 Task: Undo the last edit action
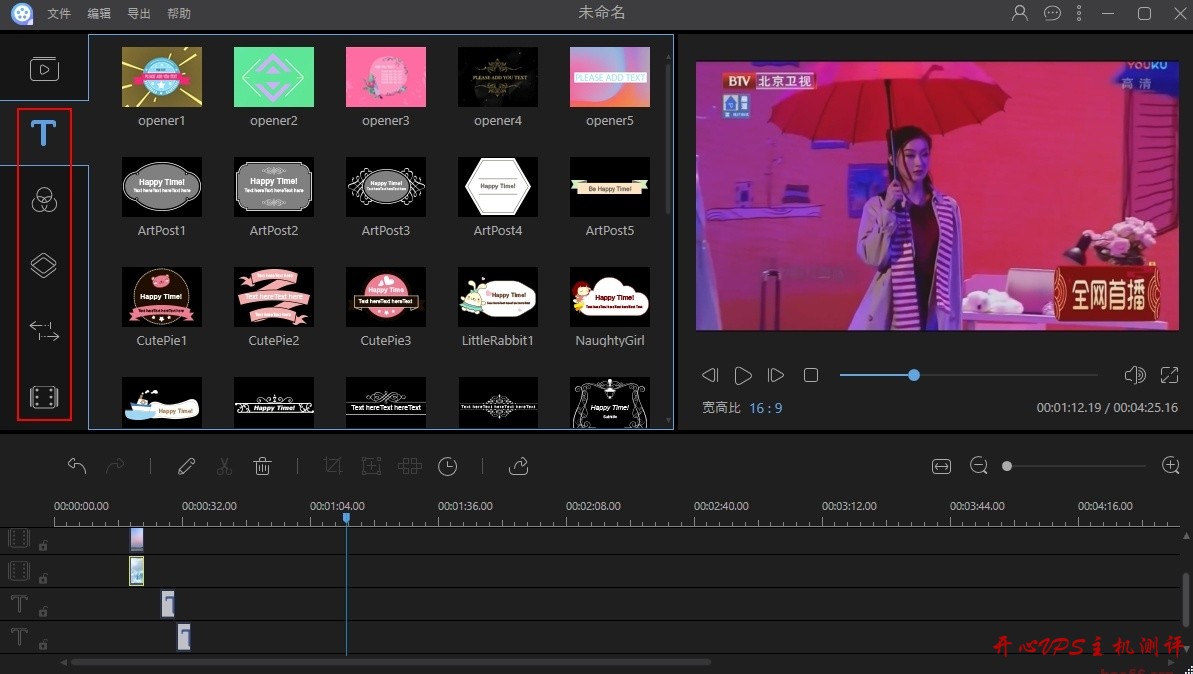tap(77, 466)
